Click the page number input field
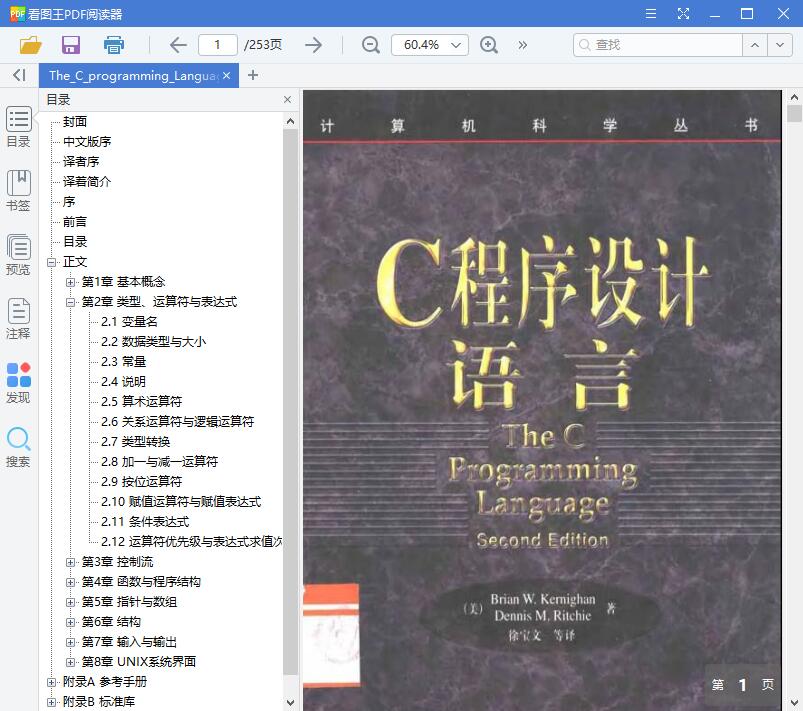803x711 pixels. point(218,45)
